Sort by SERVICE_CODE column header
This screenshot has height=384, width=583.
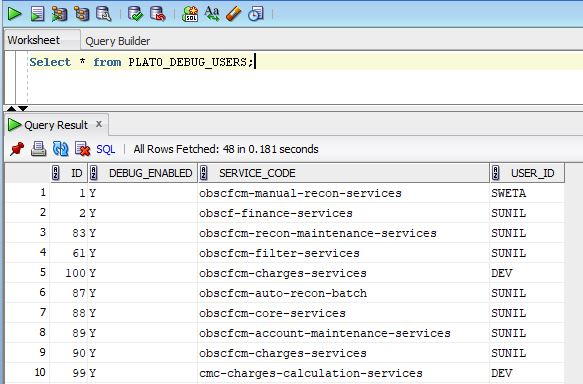pos(344,173)
